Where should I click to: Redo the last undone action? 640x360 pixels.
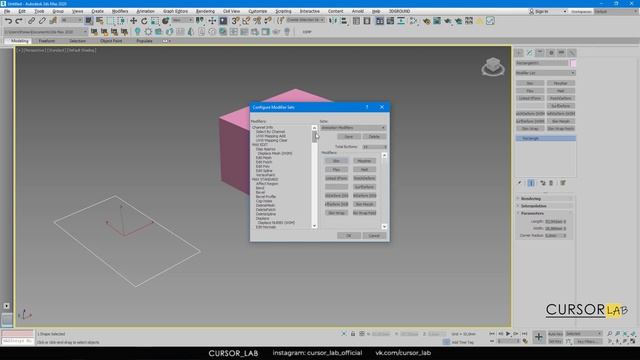[x=19, y=21]
